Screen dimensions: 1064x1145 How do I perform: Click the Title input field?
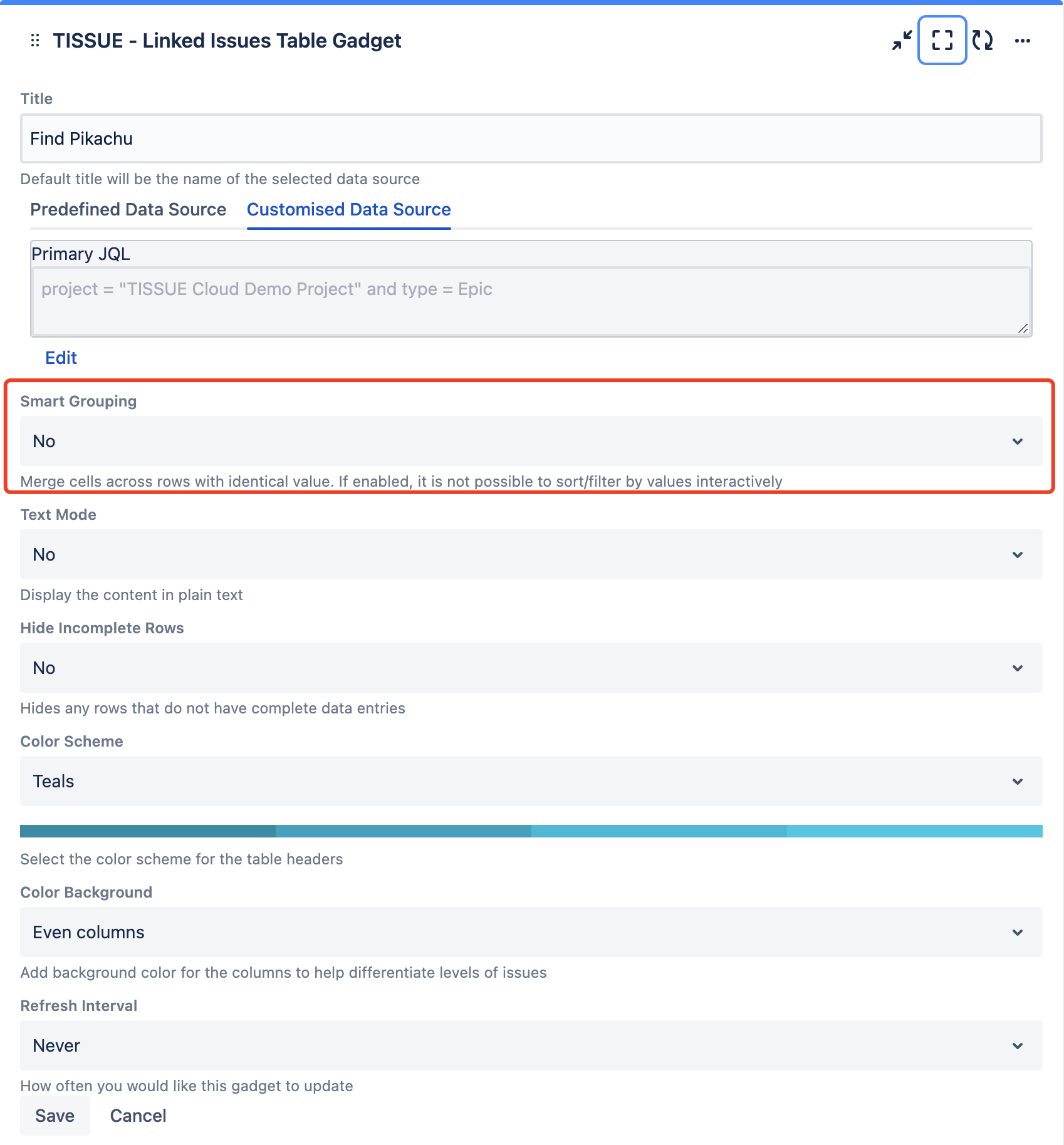point(531,138)
